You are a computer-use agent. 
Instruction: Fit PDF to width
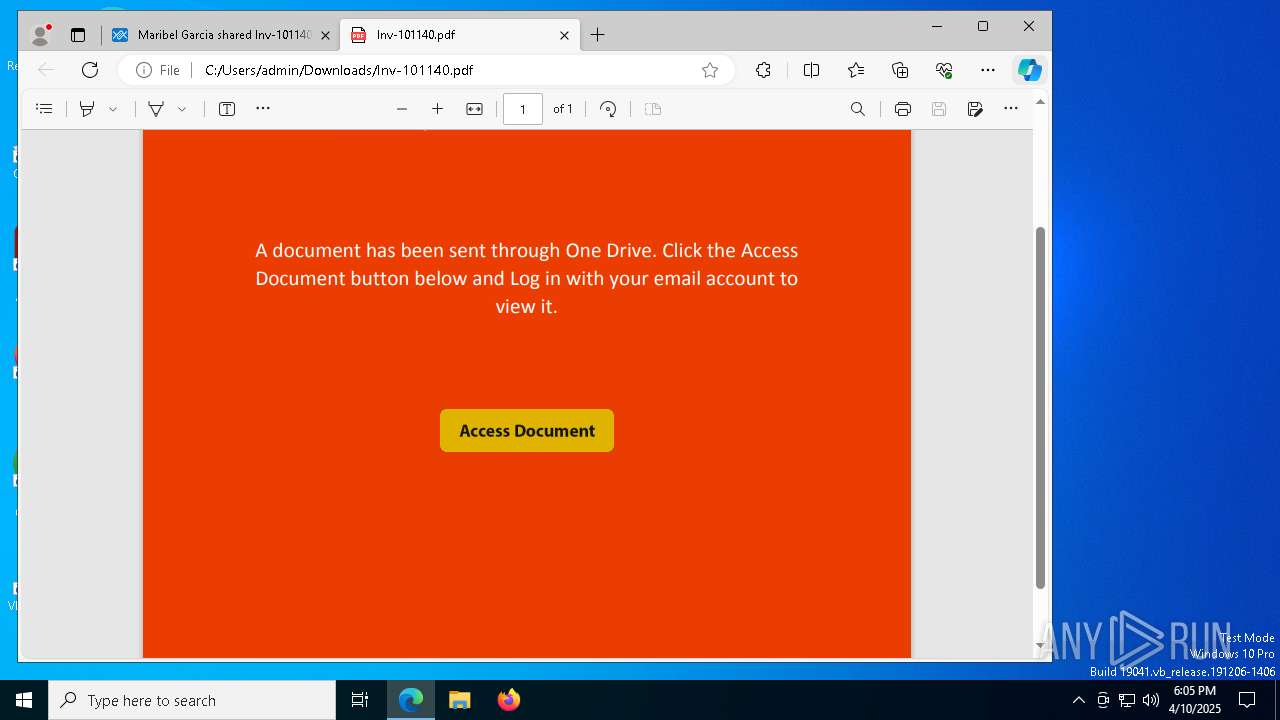pyautogui.click(x=474, y=109)
